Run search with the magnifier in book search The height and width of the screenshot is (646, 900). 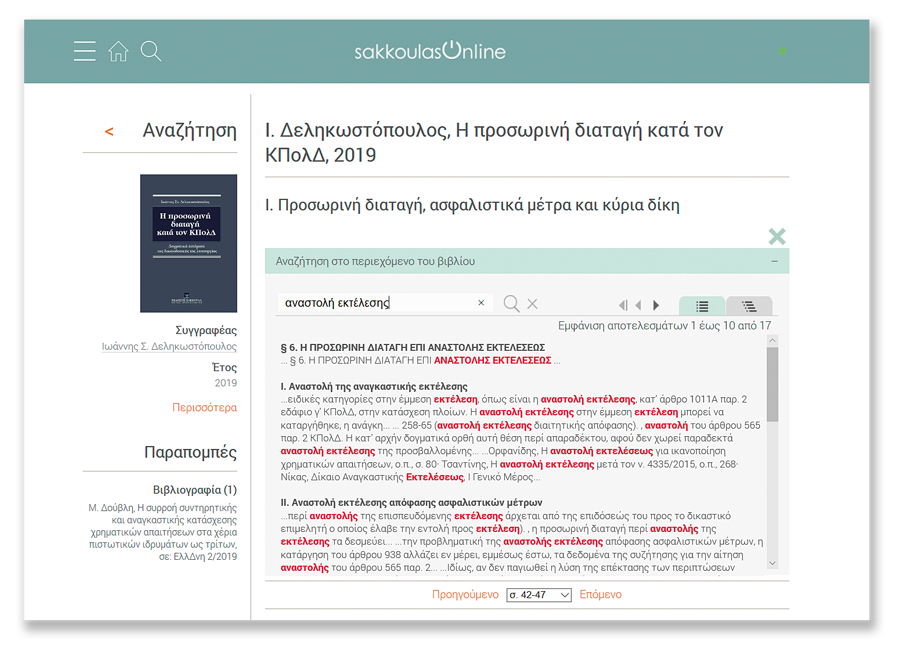coord(511,303)
